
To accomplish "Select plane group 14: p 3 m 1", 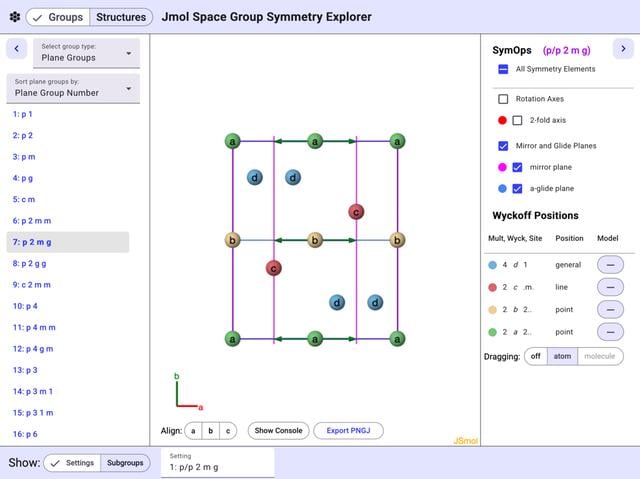I will pos(33,391).
